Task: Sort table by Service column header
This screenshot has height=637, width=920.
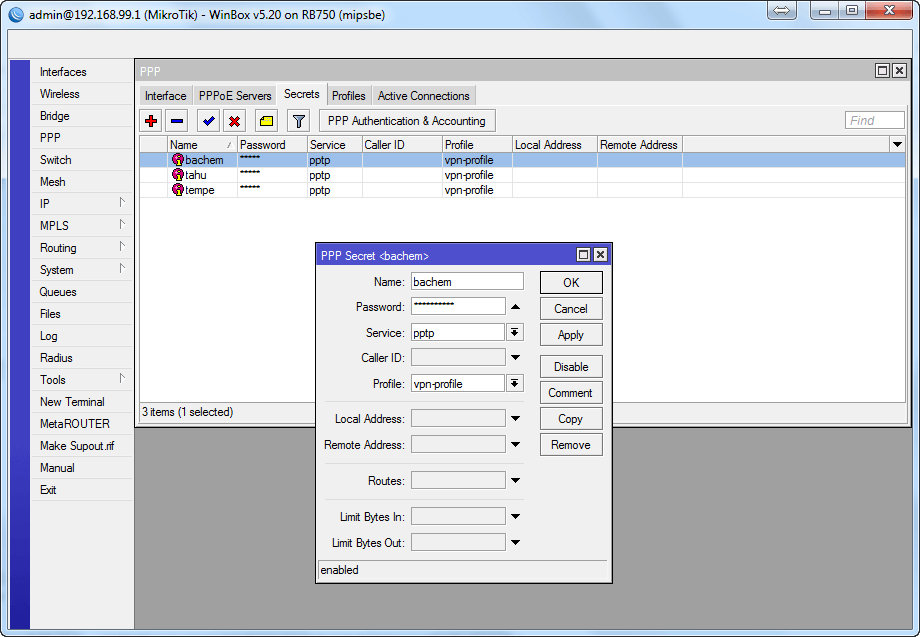Action: [334, 144]
